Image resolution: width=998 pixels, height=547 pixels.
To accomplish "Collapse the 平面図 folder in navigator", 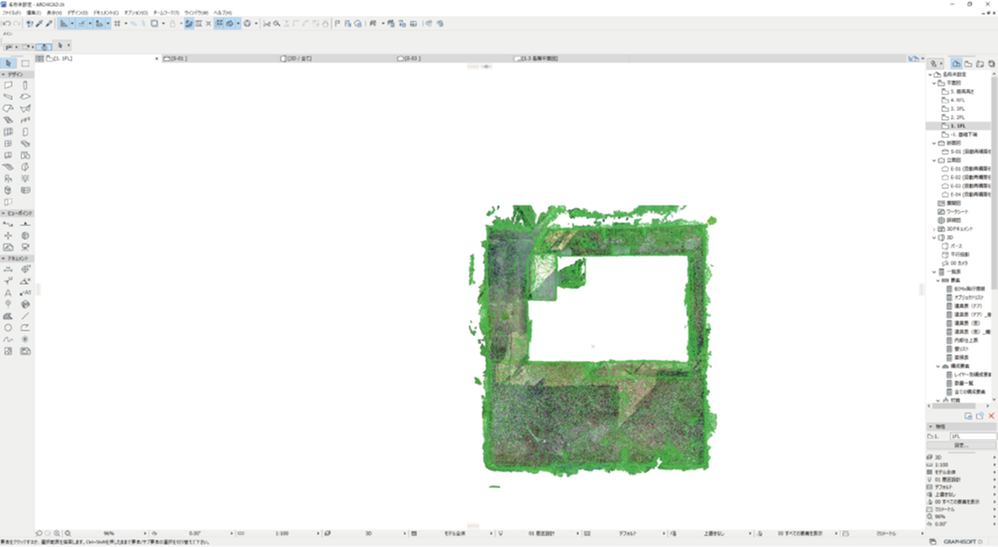I will pyautogui.click(x=934, y=83).
